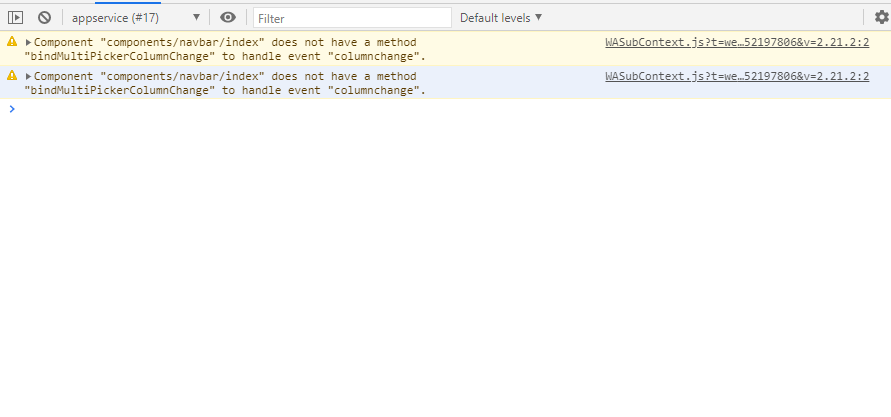Clear the console with the ban icon
The height and width of the screenshot is (417, 891).
pos(44,18)
